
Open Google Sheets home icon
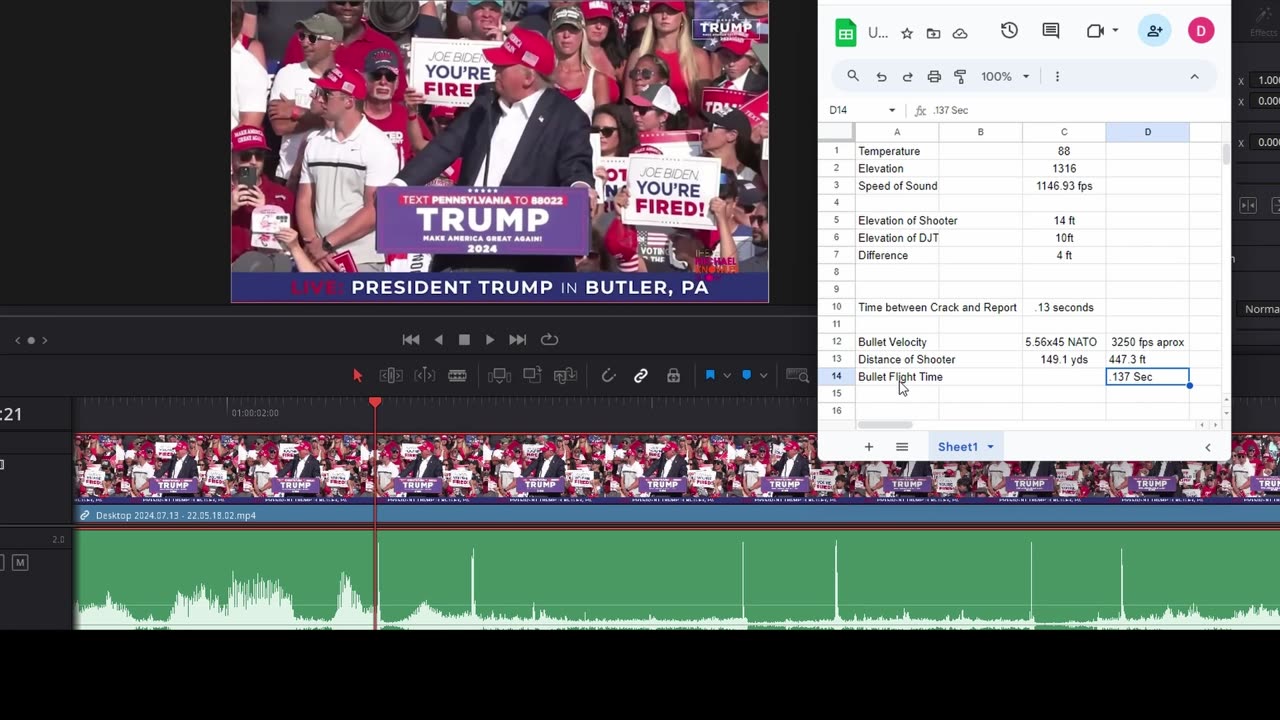[846, 33]
